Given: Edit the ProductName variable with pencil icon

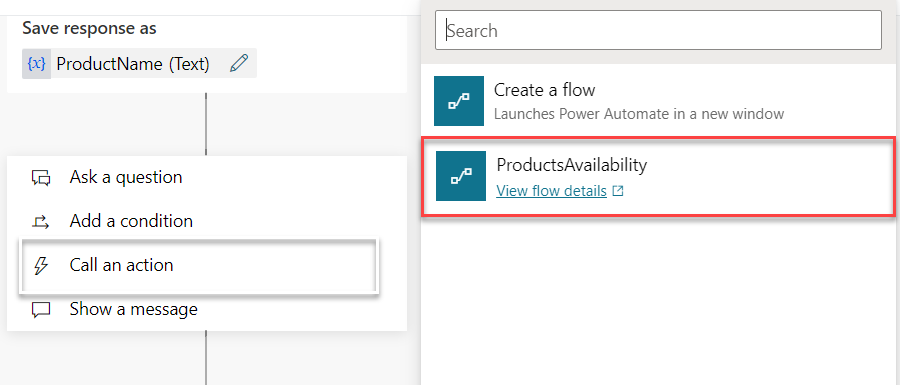Looking at the screenshot, I should coord(239,64).
